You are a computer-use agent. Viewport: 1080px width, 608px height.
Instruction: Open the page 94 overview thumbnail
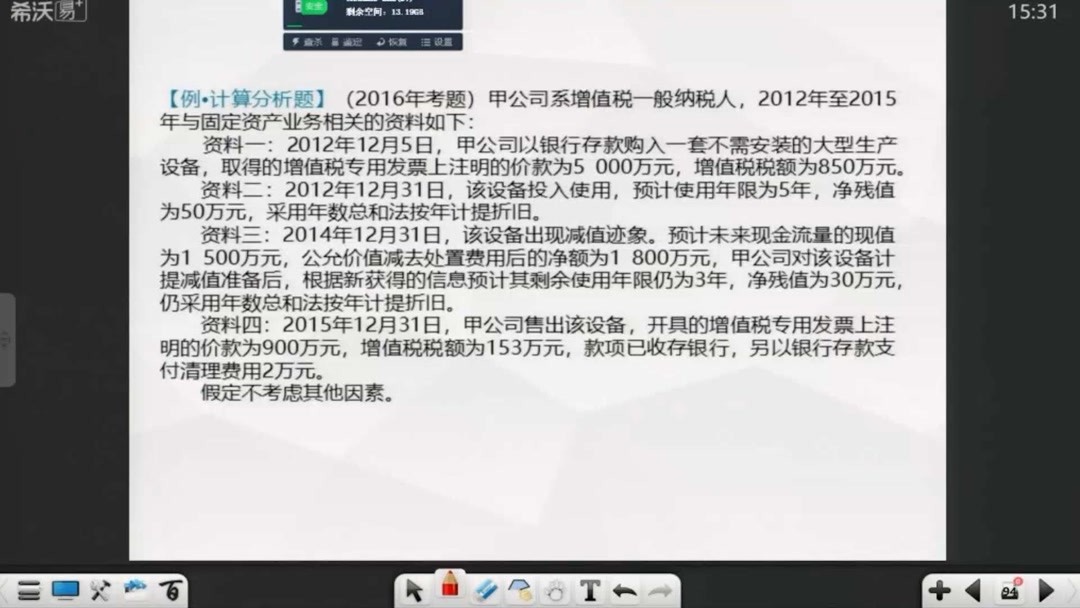1008,591
